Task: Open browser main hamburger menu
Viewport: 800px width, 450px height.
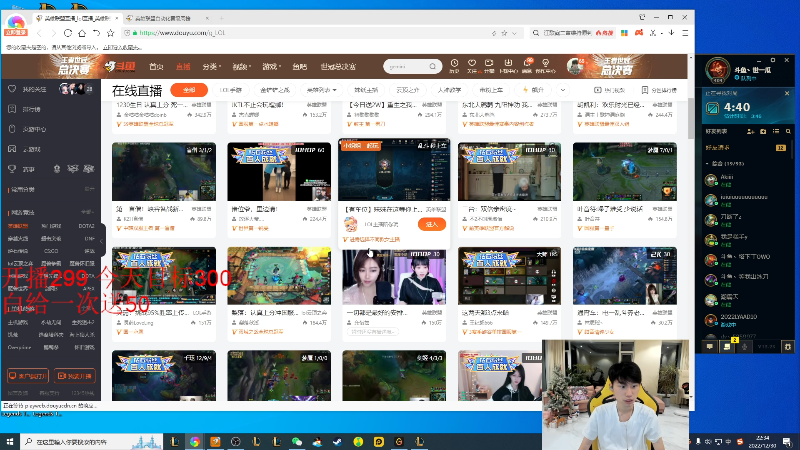Action: pyautogui.click(x=685, y=33)
